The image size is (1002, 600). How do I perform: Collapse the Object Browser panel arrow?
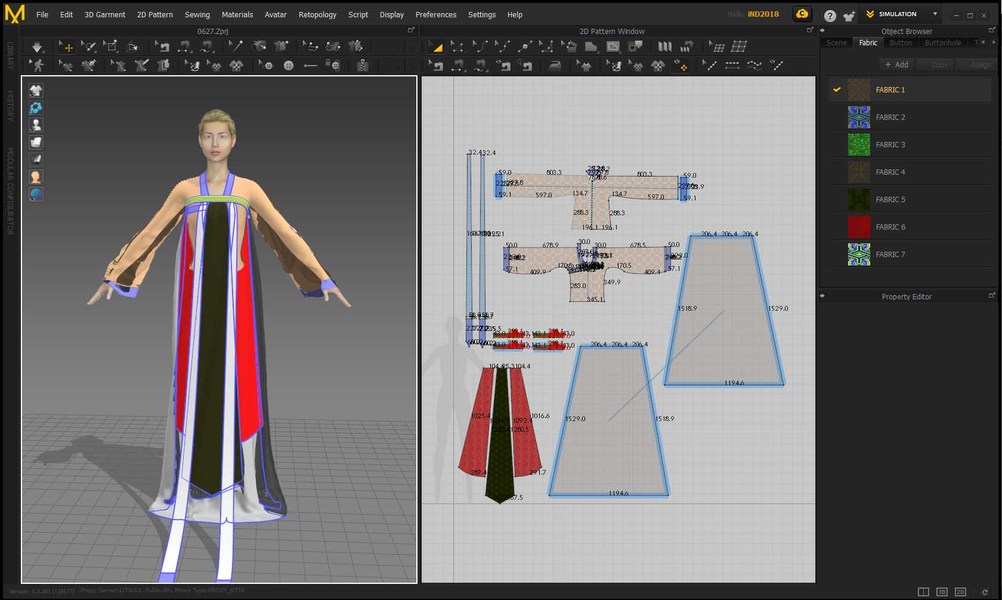point(822,31)
